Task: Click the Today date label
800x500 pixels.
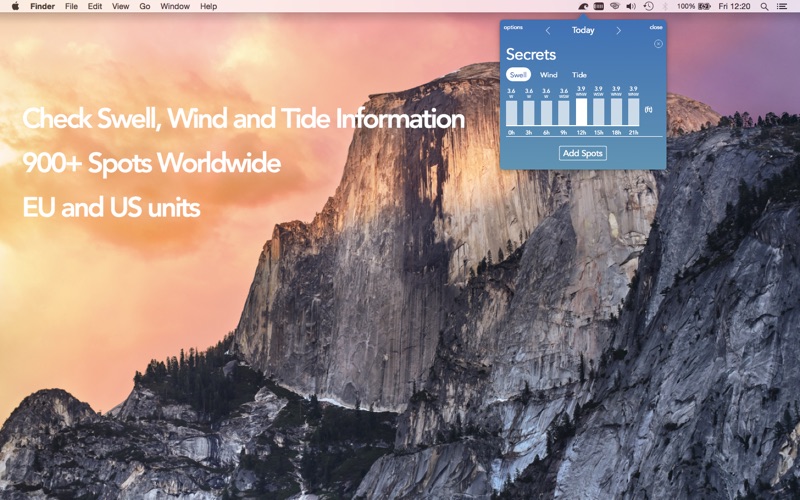Action: tap(583, 30)
